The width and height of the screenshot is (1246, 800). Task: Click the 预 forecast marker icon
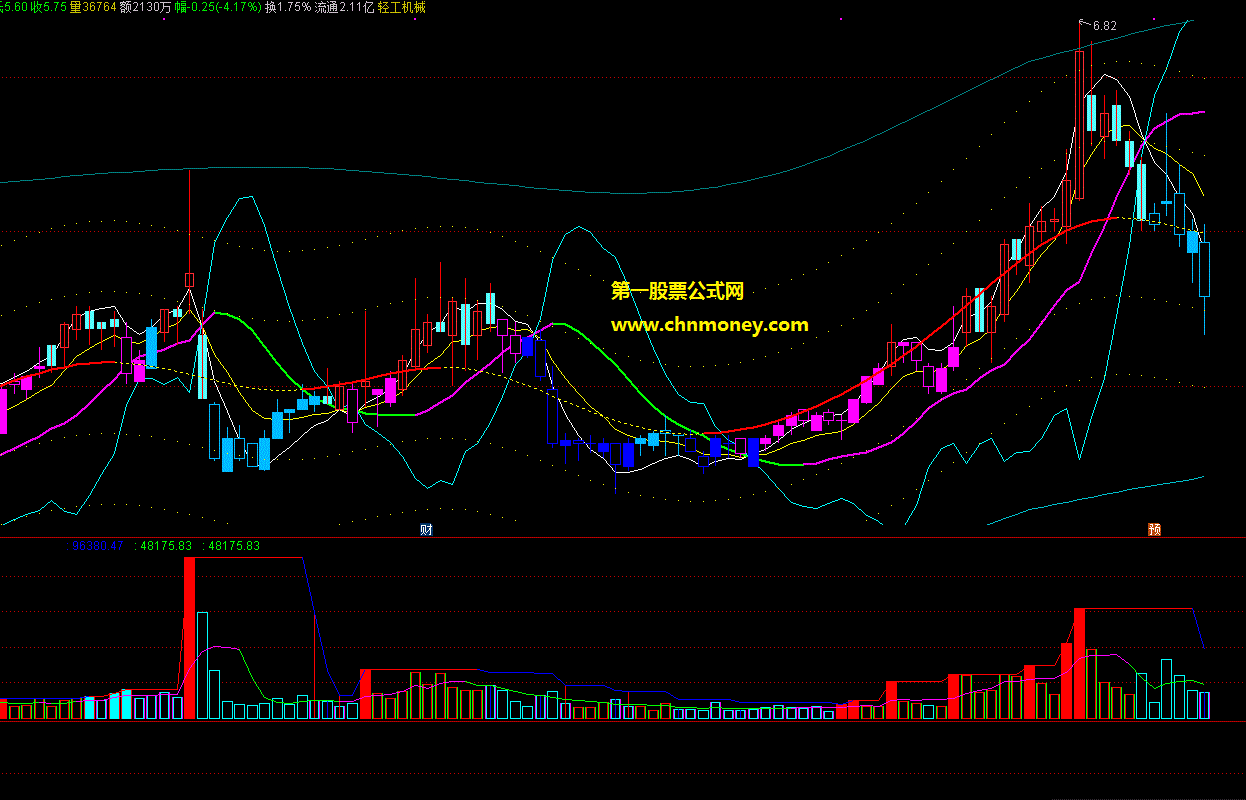(x=1155, y=529)
